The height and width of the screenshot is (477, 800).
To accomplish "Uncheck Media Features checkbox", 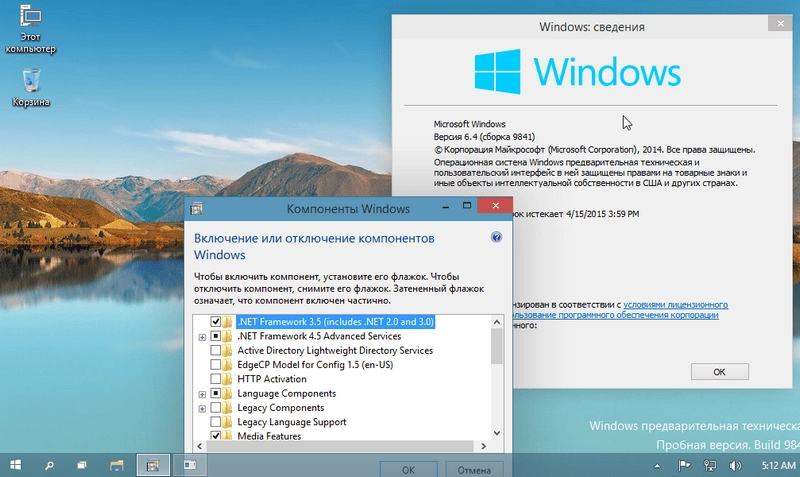I will (215, 436).
